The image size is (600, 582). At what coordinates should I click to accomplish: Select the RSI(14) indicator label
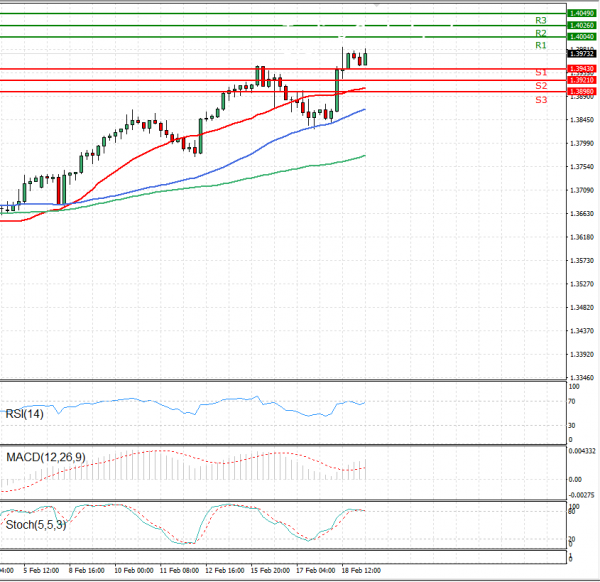pyautogui.click(x=24, y=414)
